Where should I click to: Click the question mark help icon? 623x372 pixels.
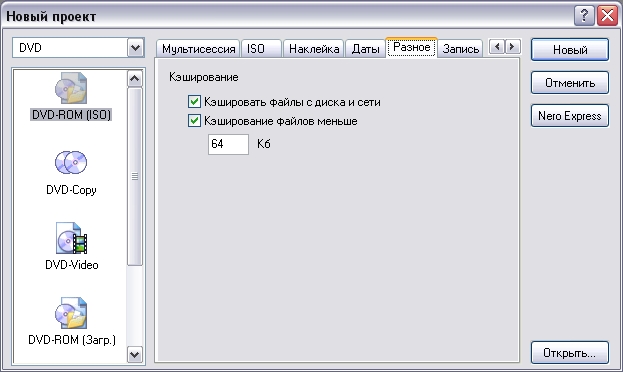(x=584, y=16)
